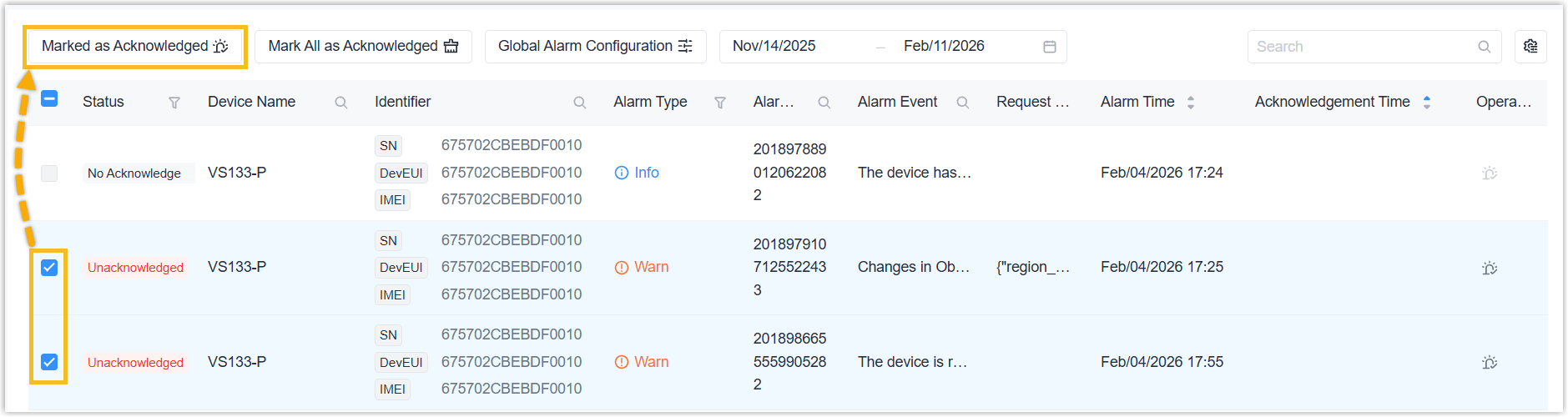Toggle the select-all header checkbox
The height and width of the screenshot is (417, 1568).
49,99
